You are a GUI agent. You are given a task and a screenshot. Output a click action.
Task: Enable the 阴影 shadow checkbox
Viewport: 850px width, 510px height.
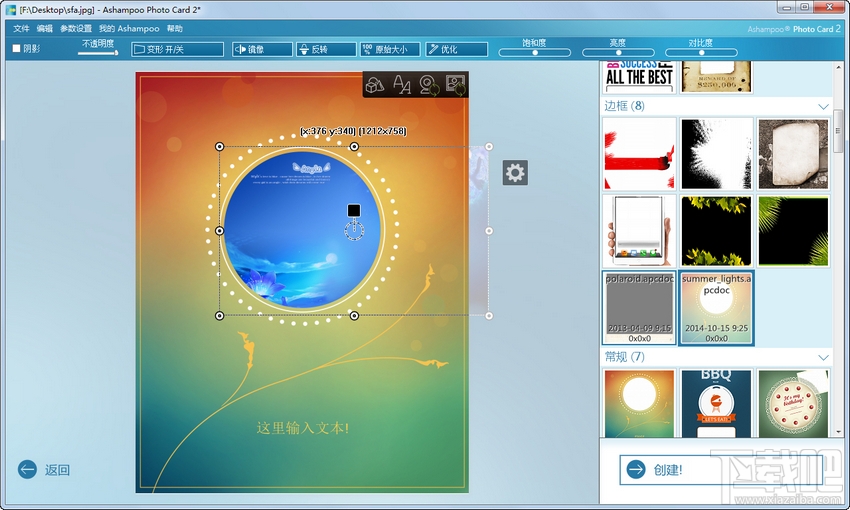click(x=16, y=48)
